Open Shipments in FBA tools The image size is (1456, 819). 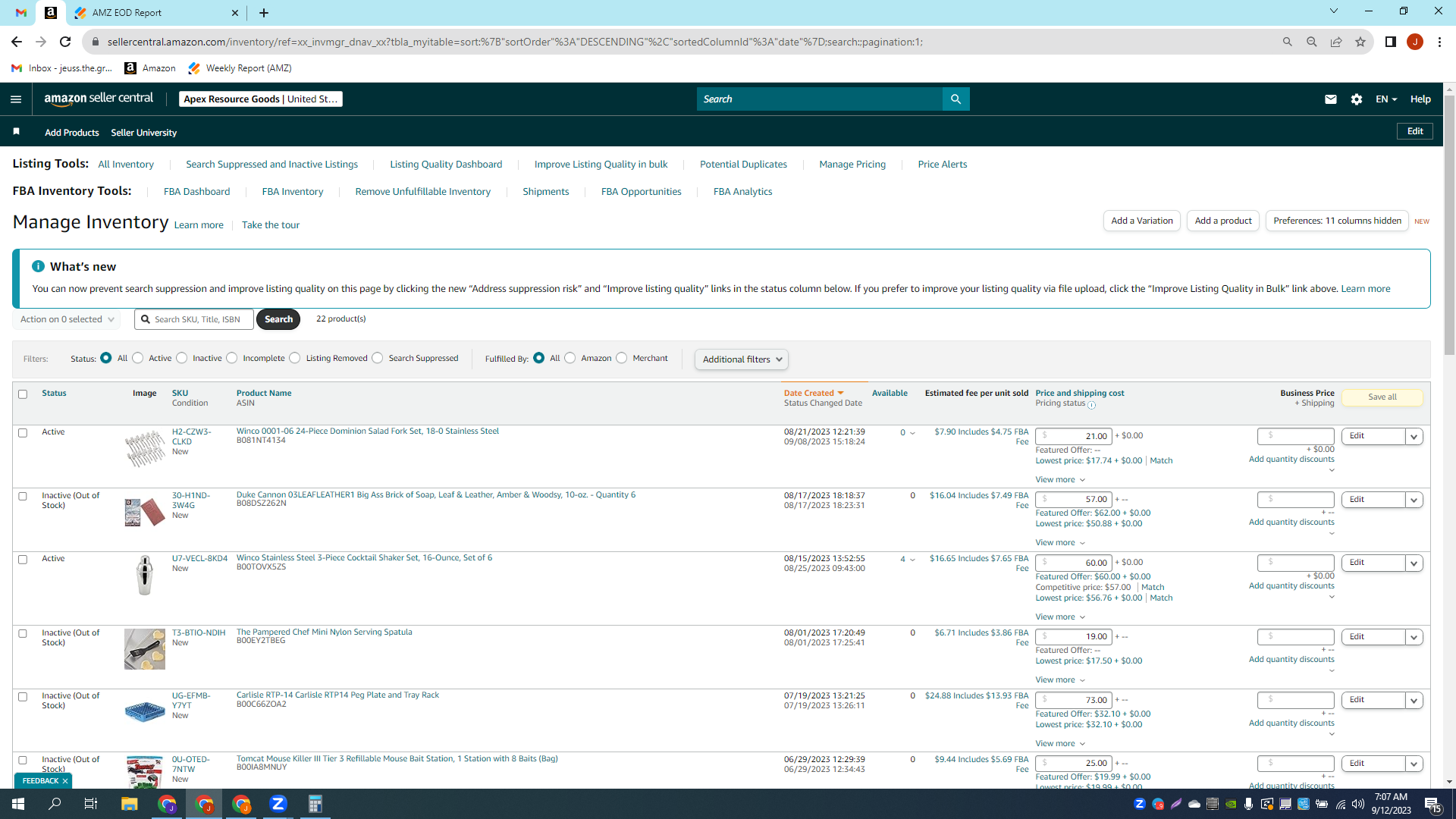pyautogui.click(x=545, y=192)
